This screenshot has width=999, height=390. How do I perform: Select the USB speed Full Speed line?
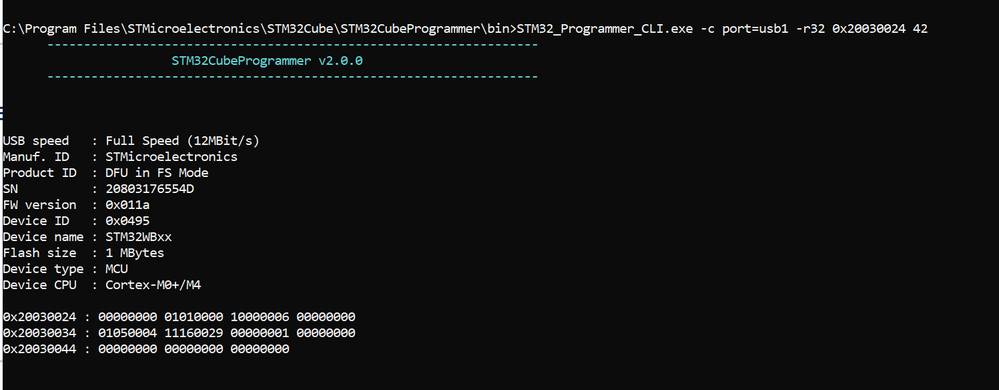(x=131, y=140)
